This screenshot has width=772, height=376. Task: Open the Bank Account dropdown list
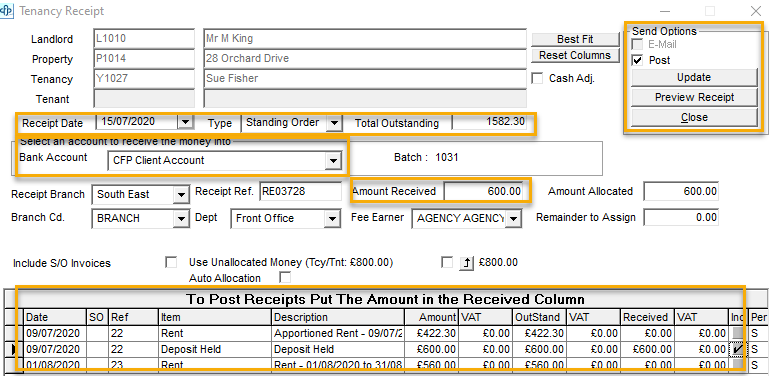(x=333, y=161)
